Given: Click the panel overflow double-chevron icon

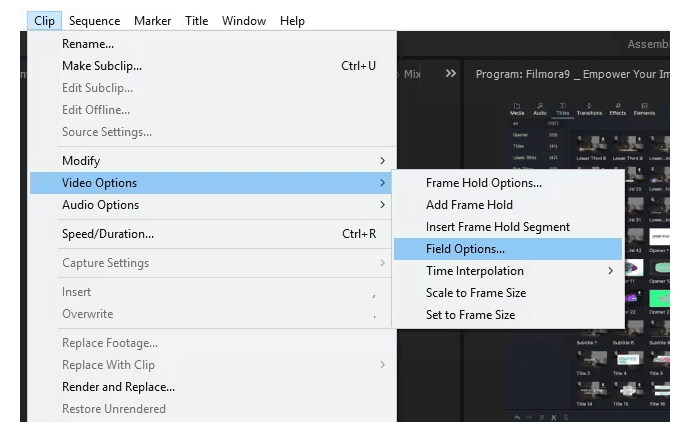Looking at the screenshot, I should (451, 74).
